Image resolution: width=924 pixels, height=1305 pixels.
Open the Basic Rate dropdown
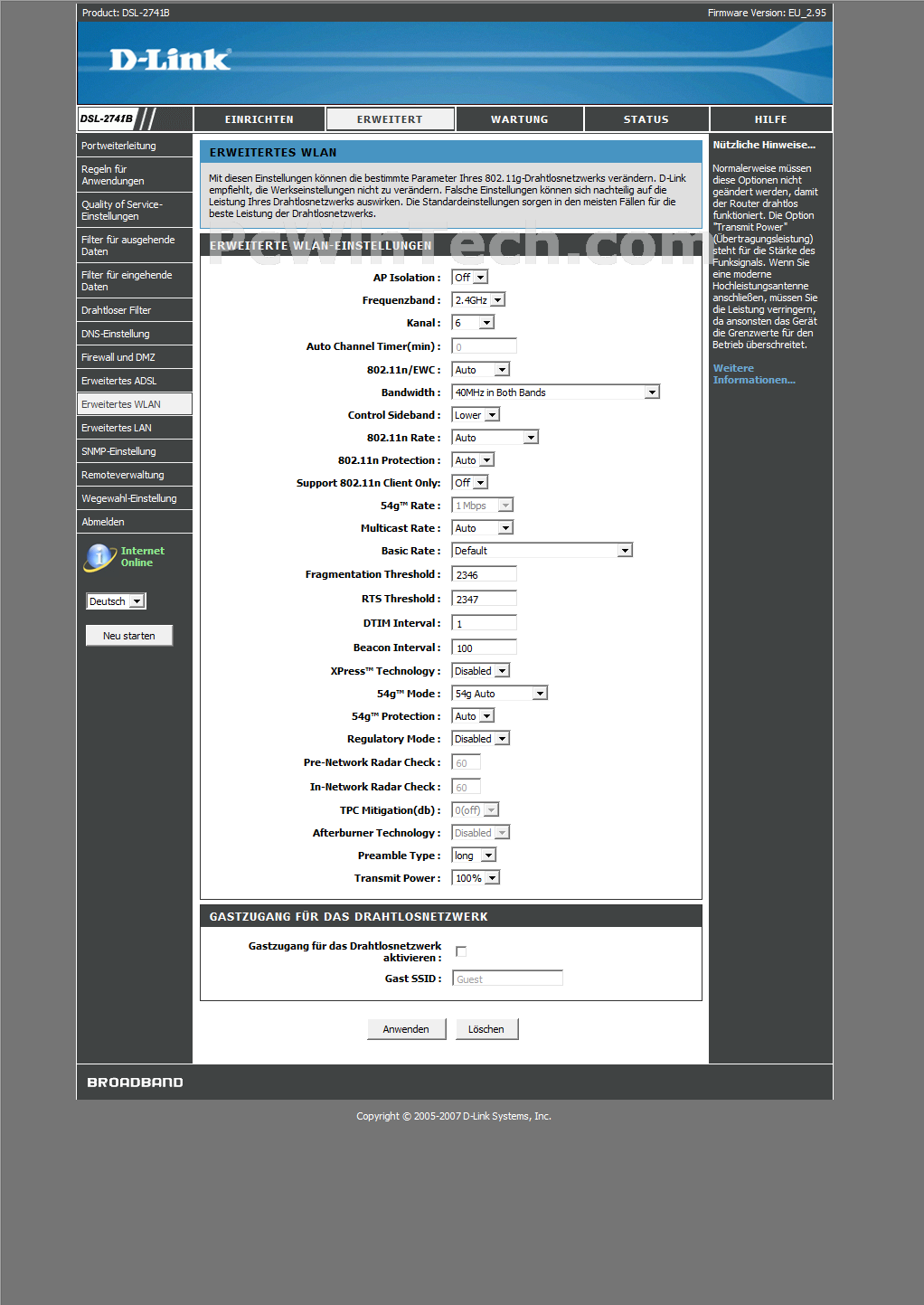(542, 551)
